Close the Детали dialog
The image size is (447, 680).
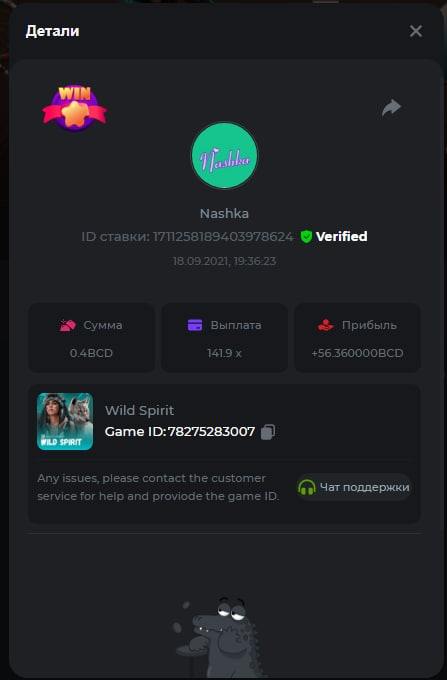pos(416,31)
